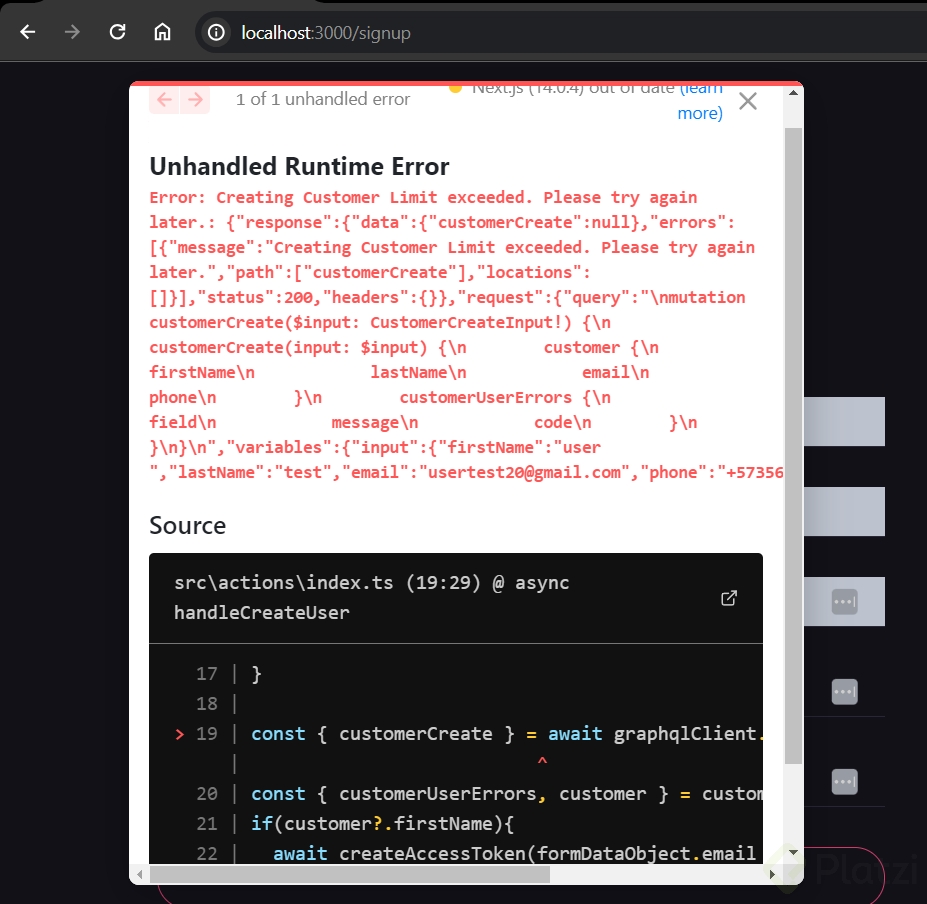Click the horizontal scrollbar thumb
Image resolution: width=927 pixels, height=904 pixels.
click(350, 874)
